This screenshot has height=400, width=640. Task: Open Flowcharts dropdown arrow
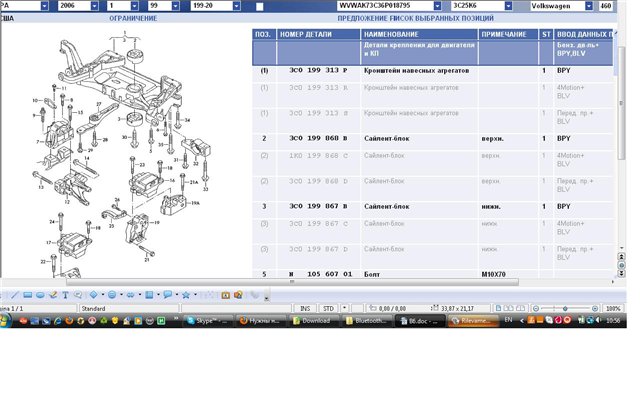tap(158, 295)
